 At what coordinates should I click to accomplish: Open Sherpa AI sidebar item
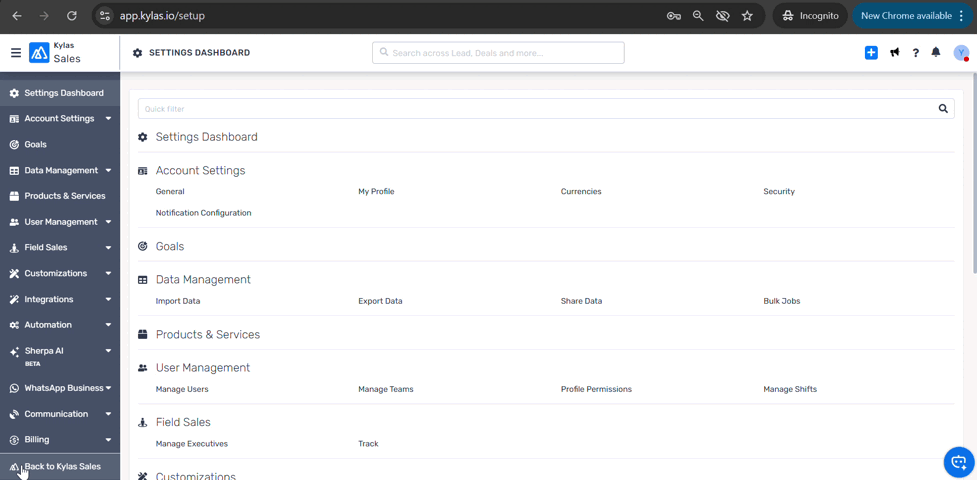point(60,355)
